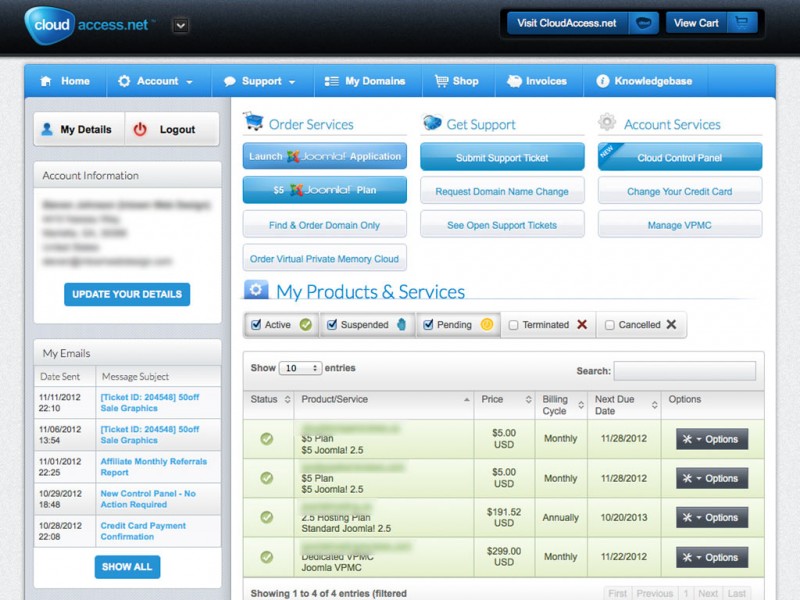Click the Invoices icon in navigation bar
The image size is (800, 600).
(514, 81)
